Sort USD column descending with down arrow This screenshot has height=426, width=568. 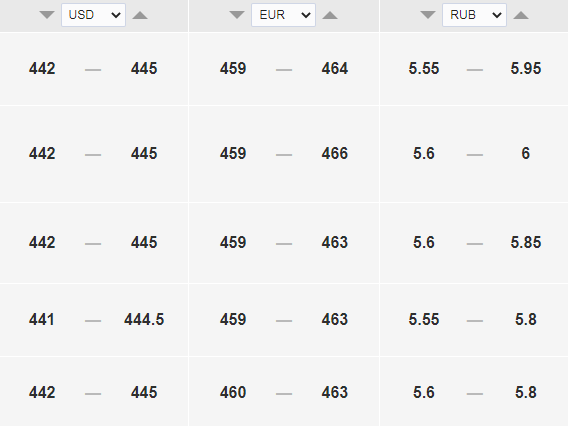[x=47, y=15]
